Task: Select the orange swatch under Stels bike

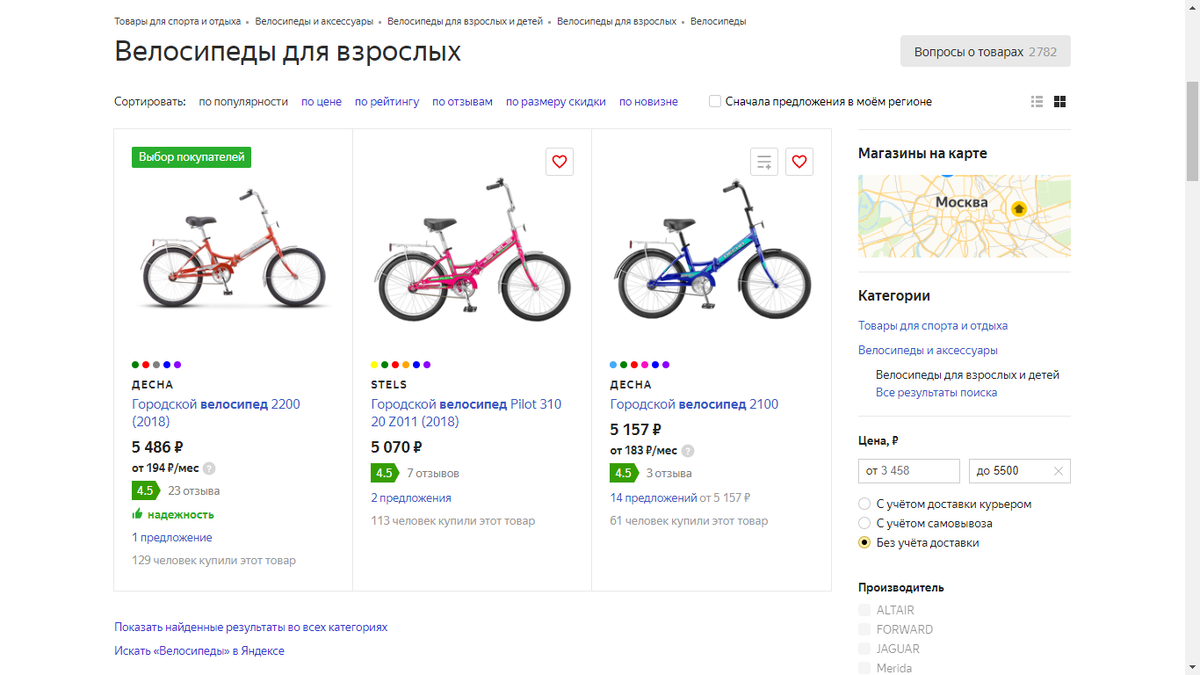Action: (x=405, y=365)
